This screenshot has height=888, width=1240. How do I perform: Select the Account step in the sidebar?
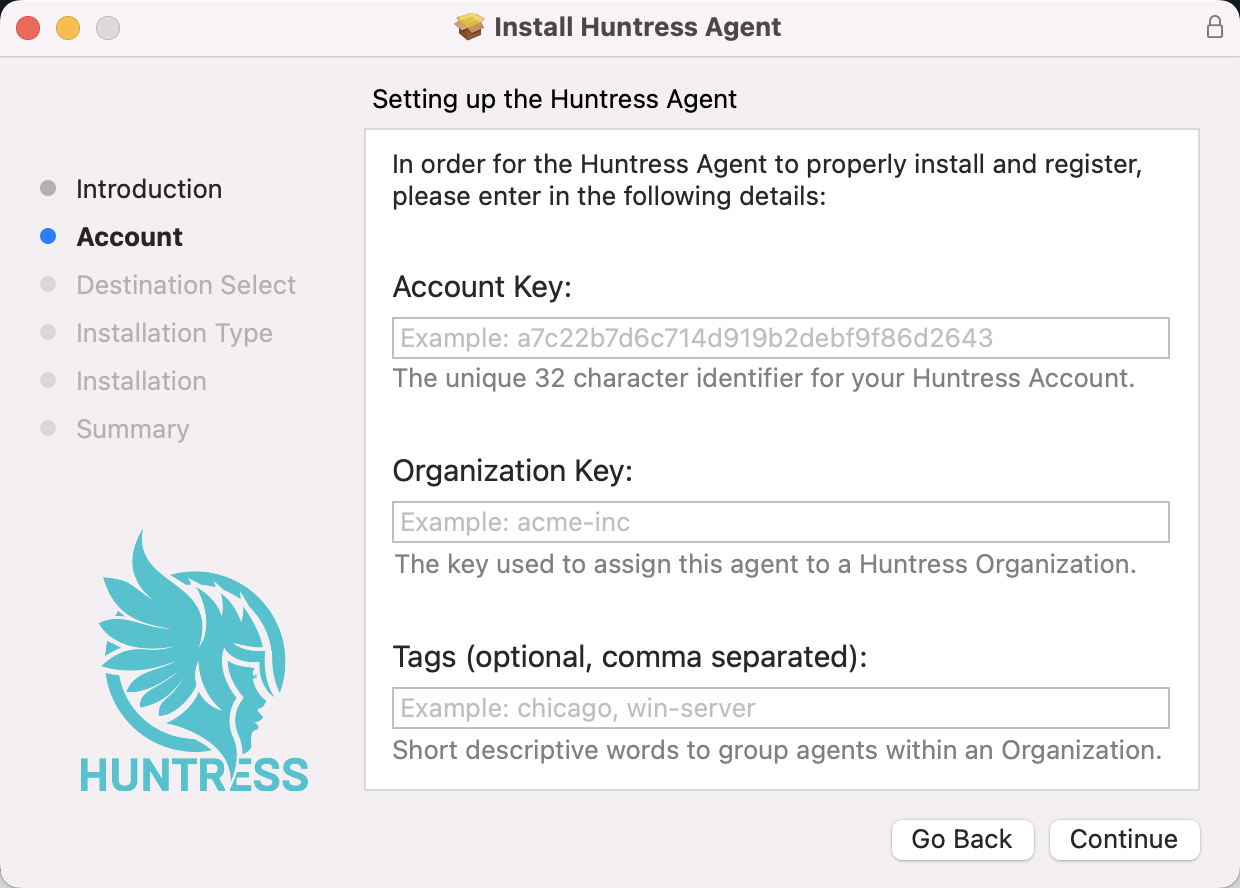coord(129,236)
